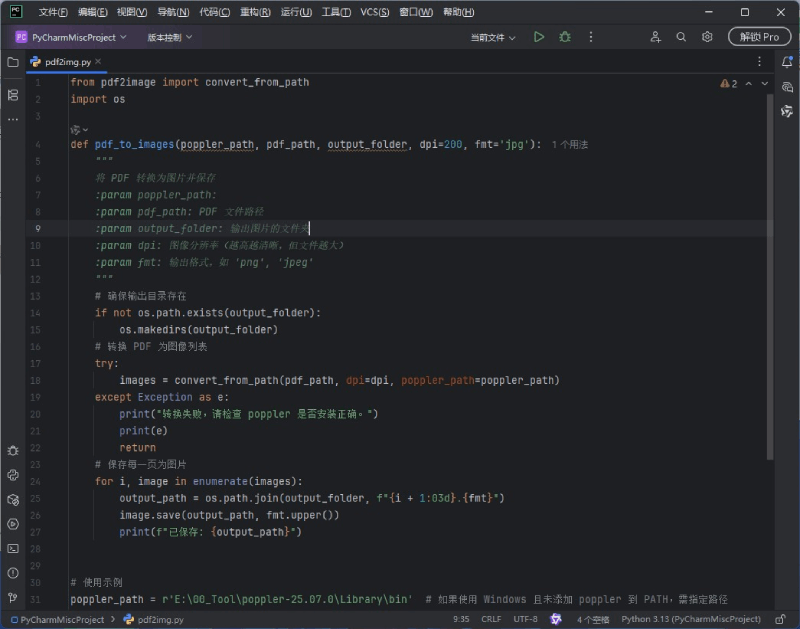The image size is (800, 629).
Task: Start debugging with the bug icon
Action: [x=565, y=37]
